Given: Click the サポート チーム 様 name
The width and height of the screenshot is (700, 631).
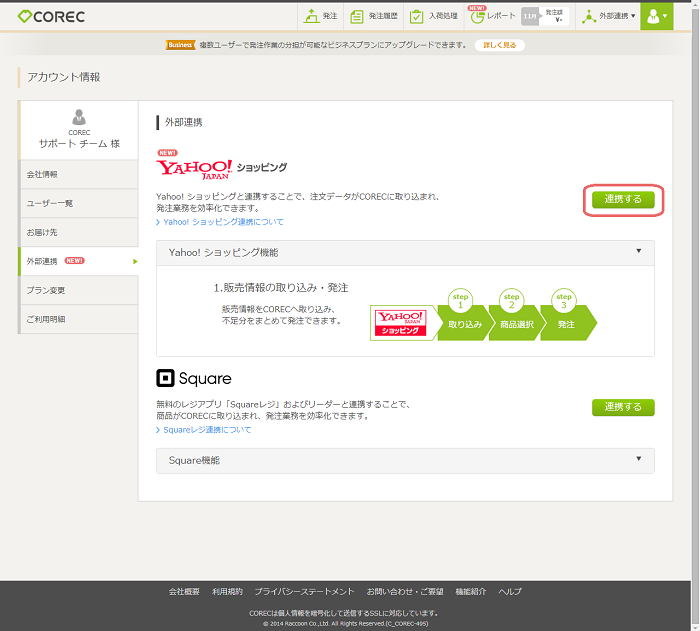Looking at the screenshot, I should click(x=79, y=143).
